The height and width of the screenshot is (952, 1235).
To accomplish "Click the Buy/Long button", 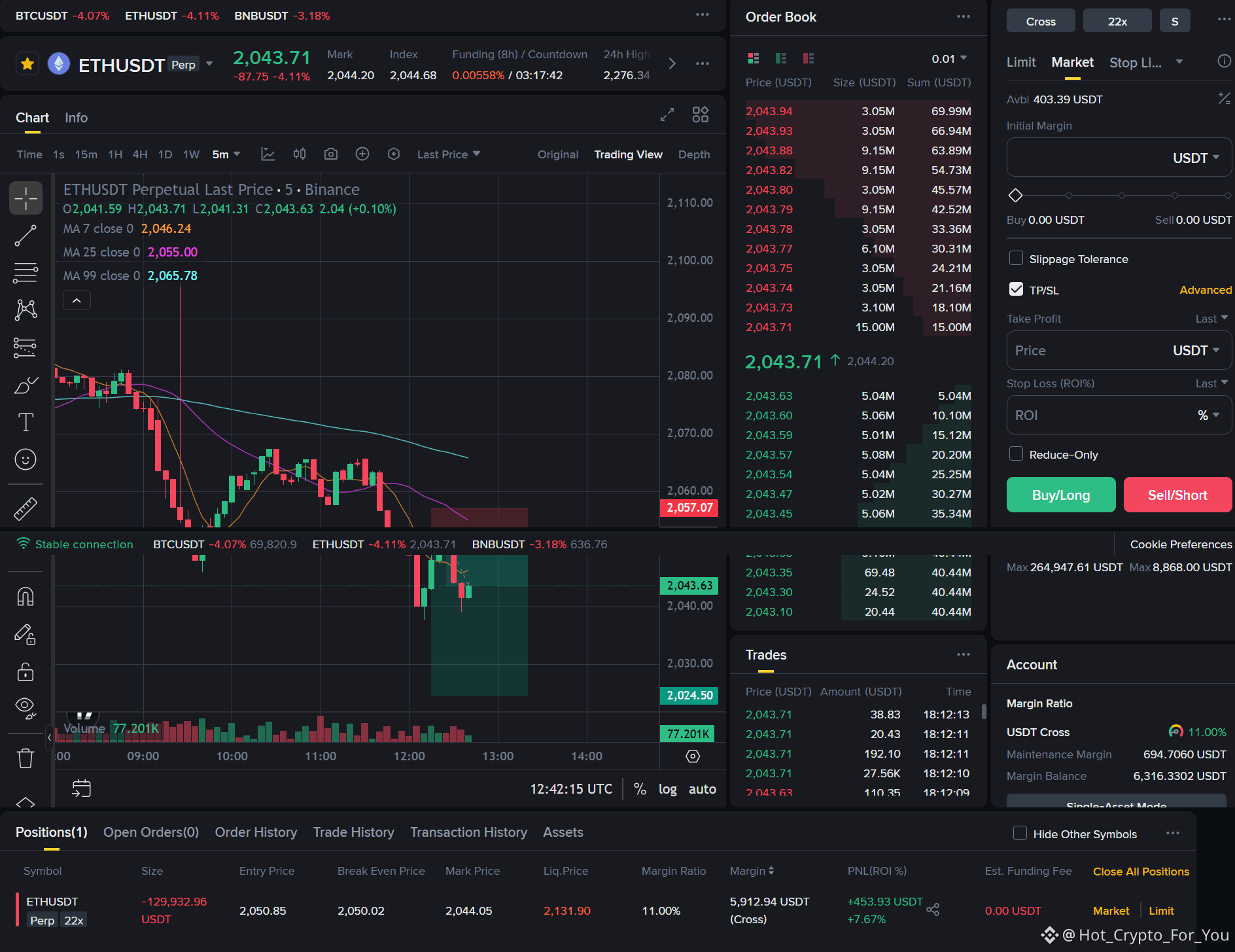I will click(1061, 495).
